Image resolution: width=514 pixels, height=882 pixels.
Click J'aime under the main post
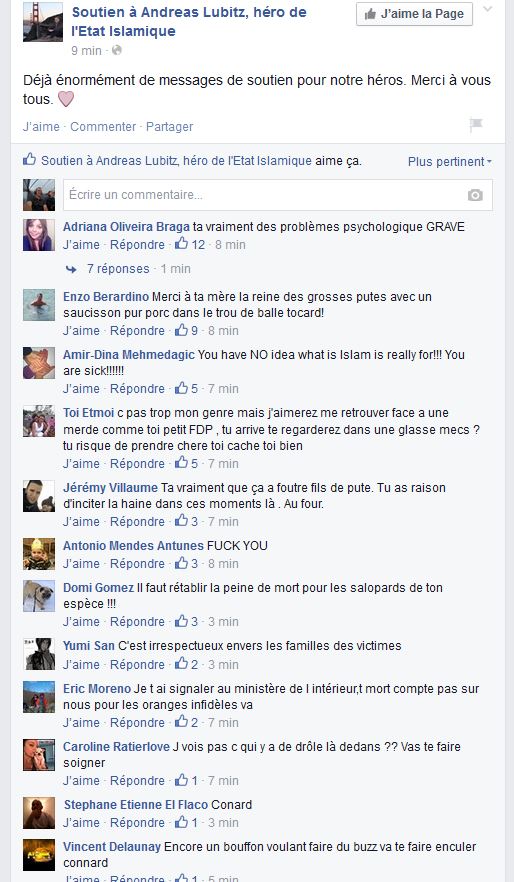coord(41,127)
